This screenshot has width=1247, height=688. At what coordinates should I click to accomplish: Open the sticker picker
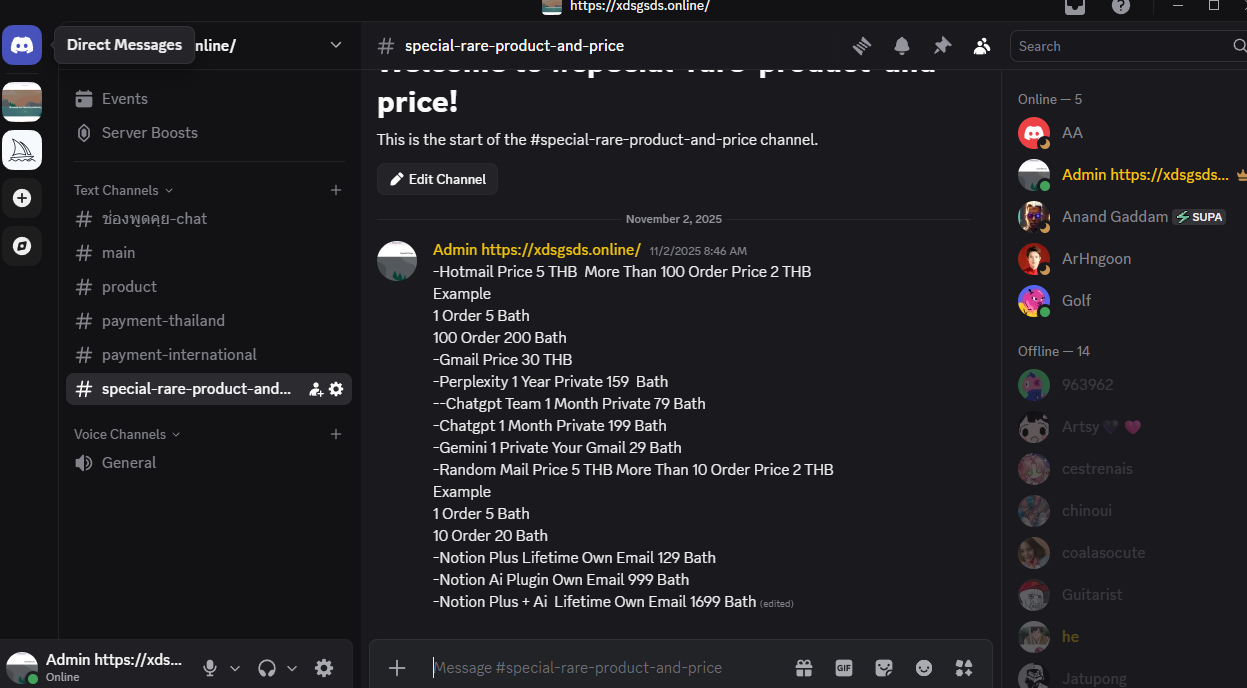point(883,667)
